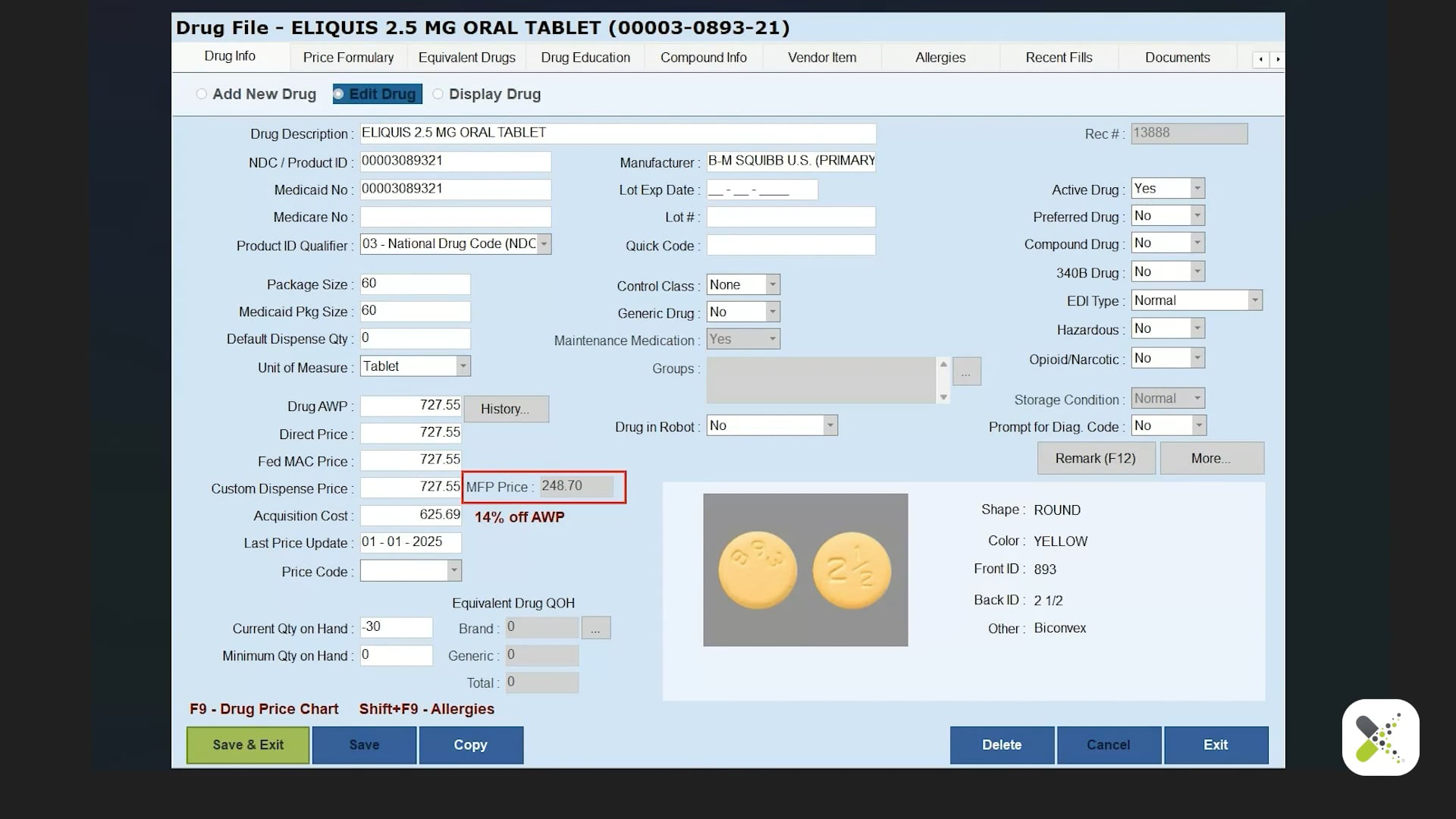Image resolution: width=1456 pixels, height=819 pixels.
Task: Switch to the Recent Fills tab
Action: pyautogui.click(x=1059, y=57)
